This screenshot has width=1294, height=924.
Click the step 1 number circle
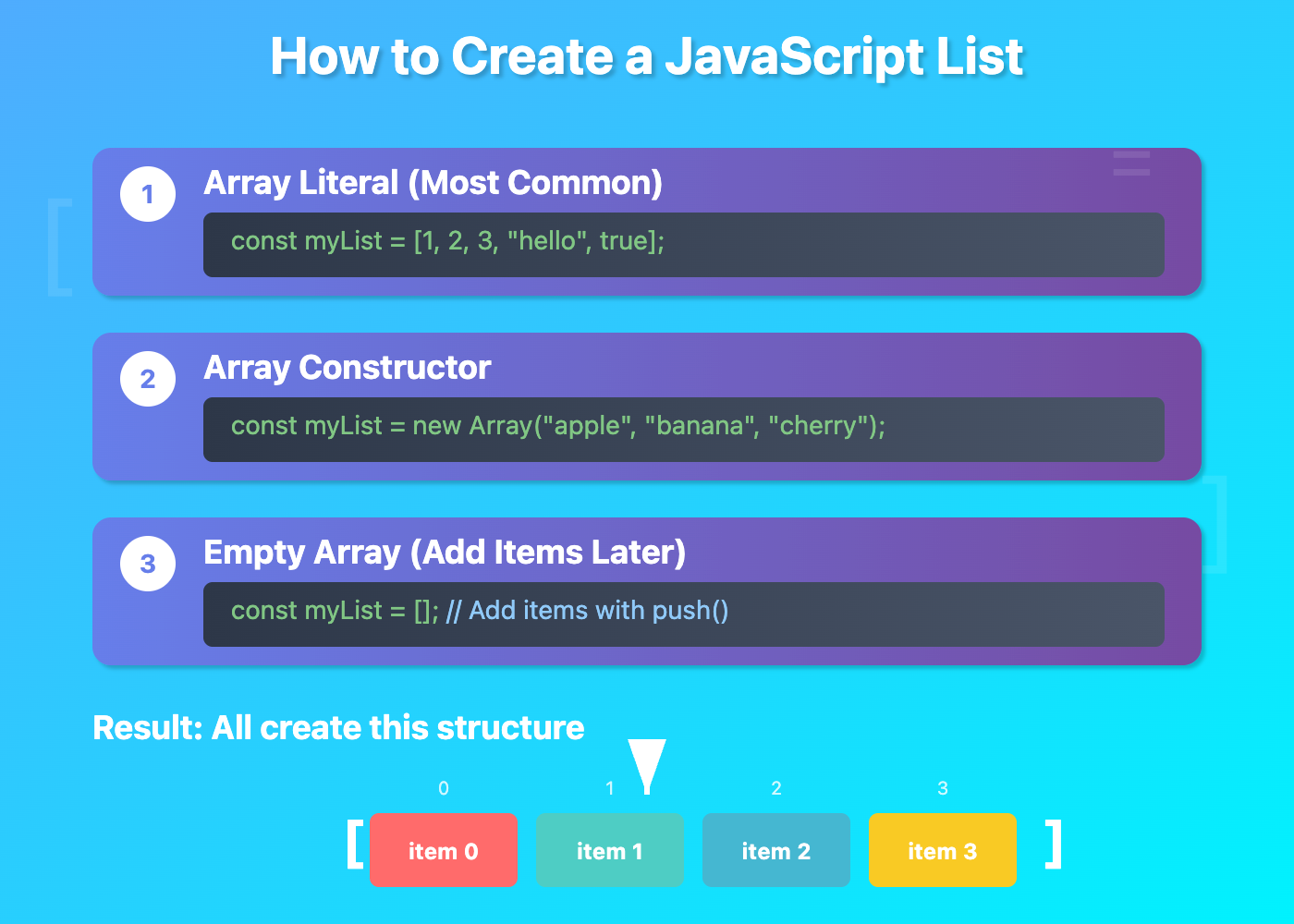click(148, 194)
